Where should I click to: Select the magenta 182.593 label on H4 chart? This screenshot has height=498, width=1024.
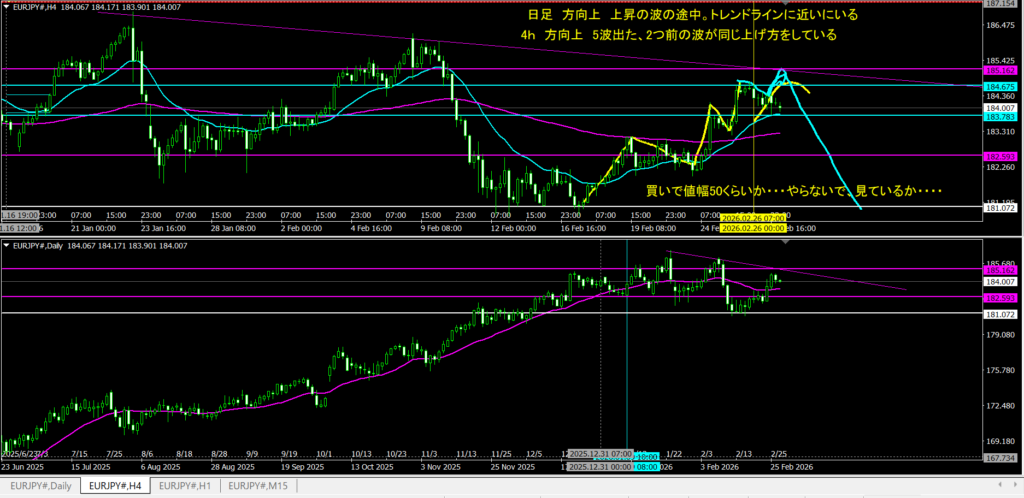[x=1000, y=155]
